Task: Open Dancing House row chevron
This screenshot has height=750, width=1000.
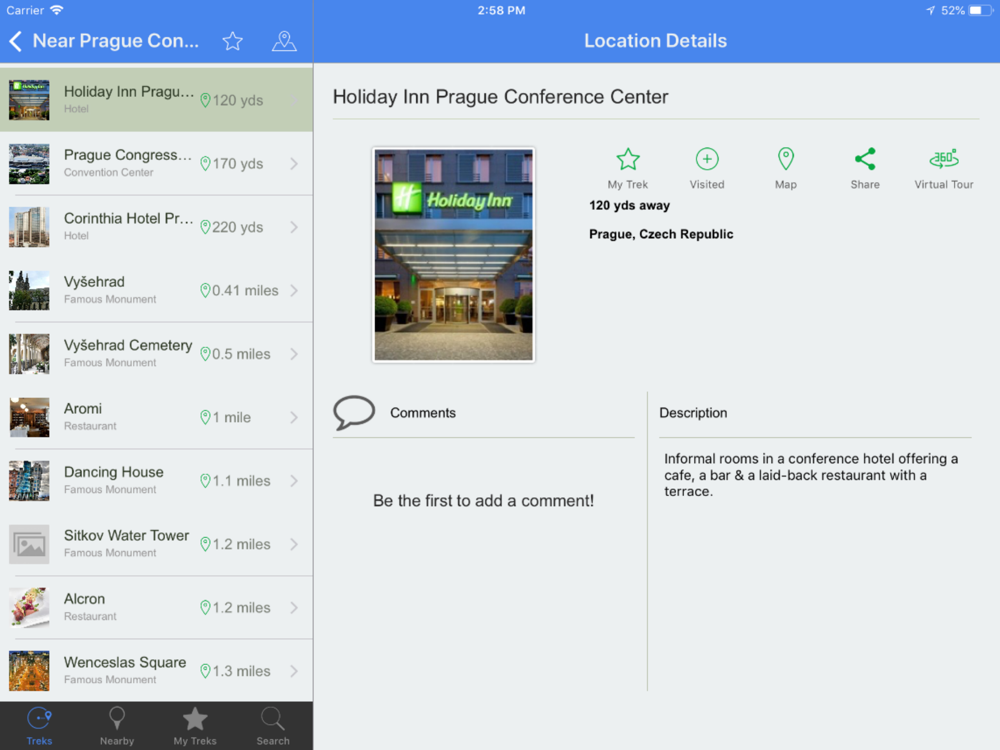Action: pyautogui.click(x=294, y=481)
